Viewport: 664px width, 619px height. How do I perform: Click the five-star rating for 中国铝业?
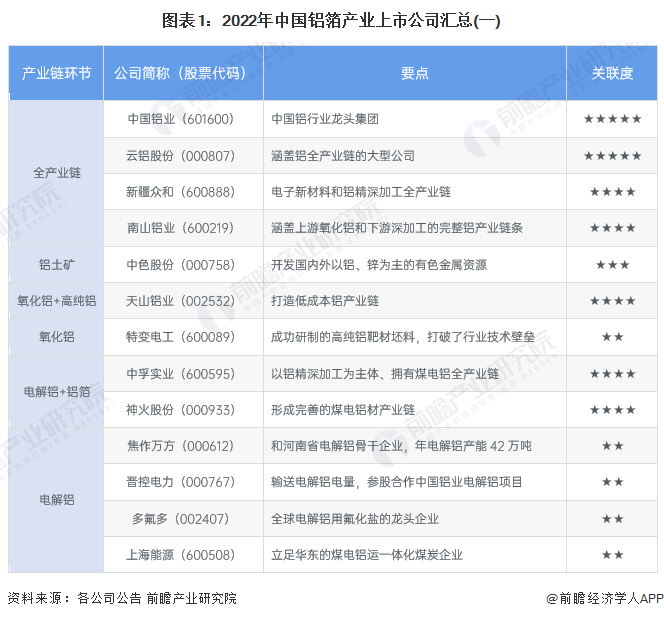[x=612, y=119]
